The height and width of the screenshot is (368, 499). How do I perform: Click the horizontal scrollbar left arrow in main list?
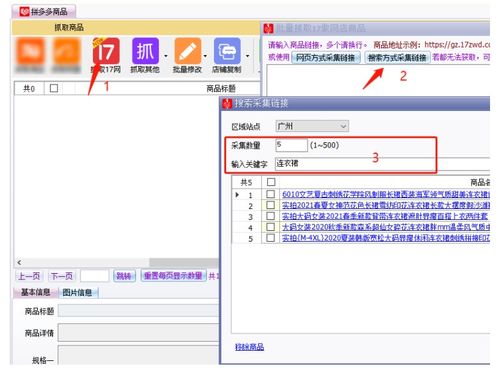[x=19, y=262]
